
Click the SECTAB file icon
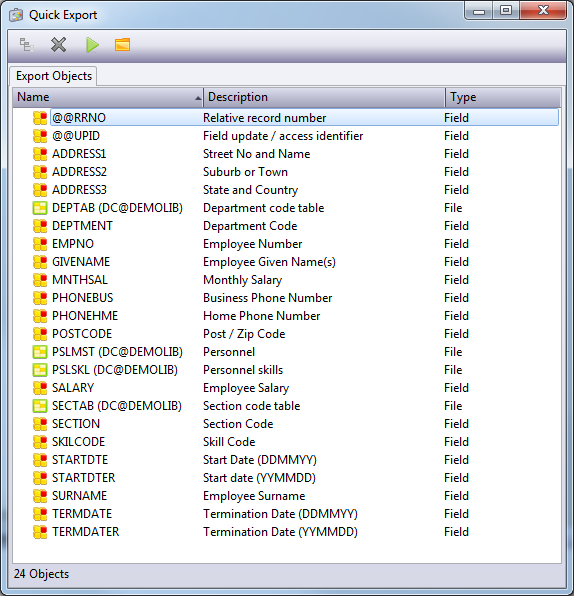(40, 406)
